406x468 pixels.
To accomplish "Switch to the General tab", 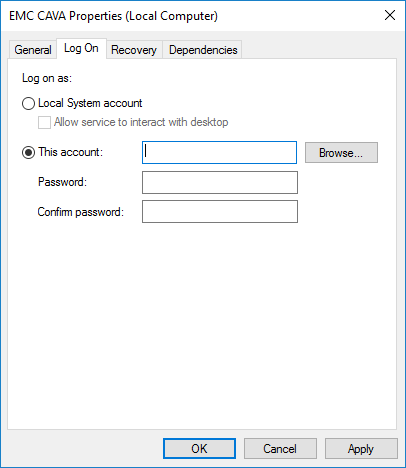I will (x=33, y=50).
